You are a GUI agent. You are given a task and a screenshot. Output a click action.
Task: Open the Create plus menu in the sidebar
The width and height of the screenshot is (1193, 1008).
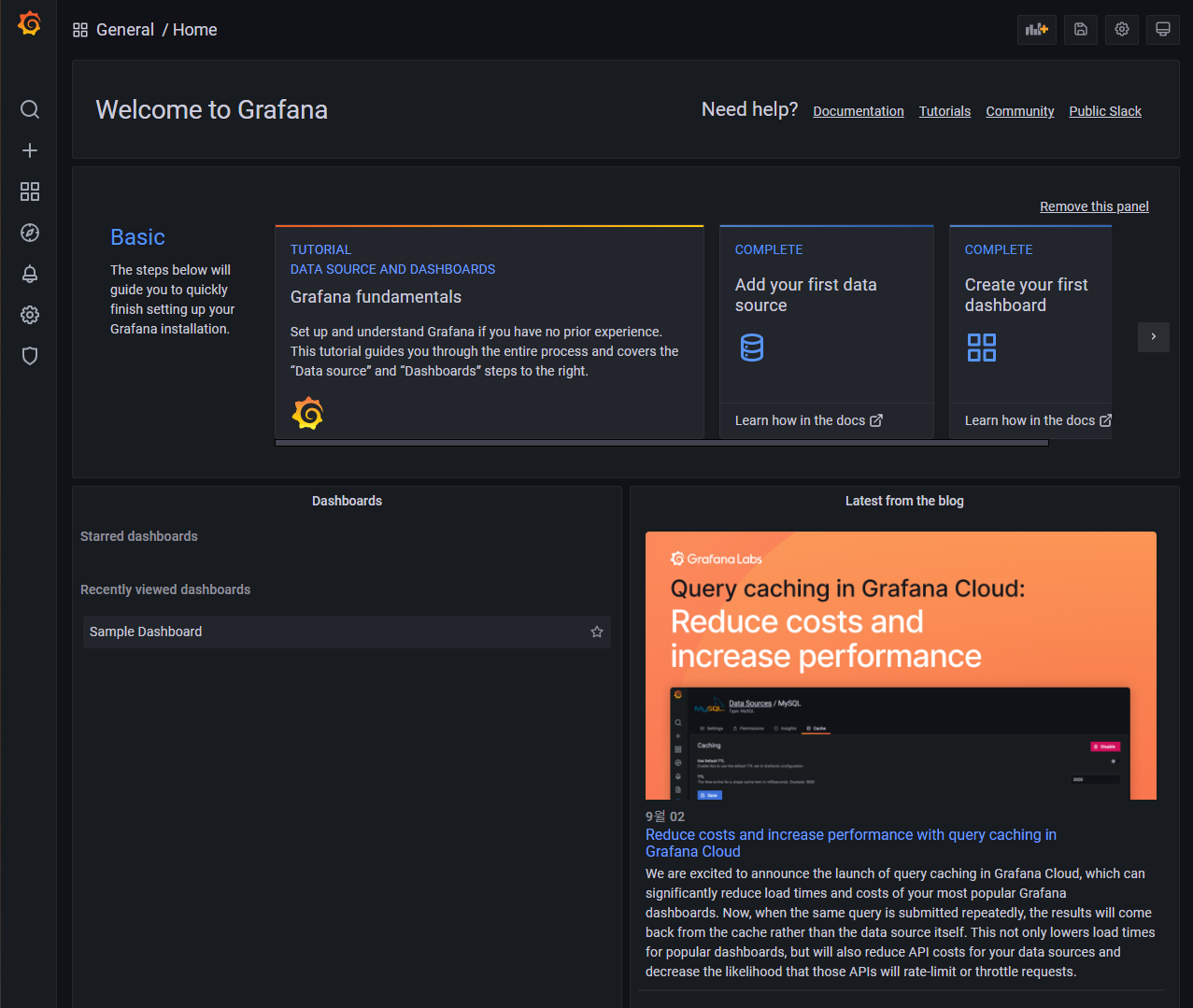click(x=30, y=150)
